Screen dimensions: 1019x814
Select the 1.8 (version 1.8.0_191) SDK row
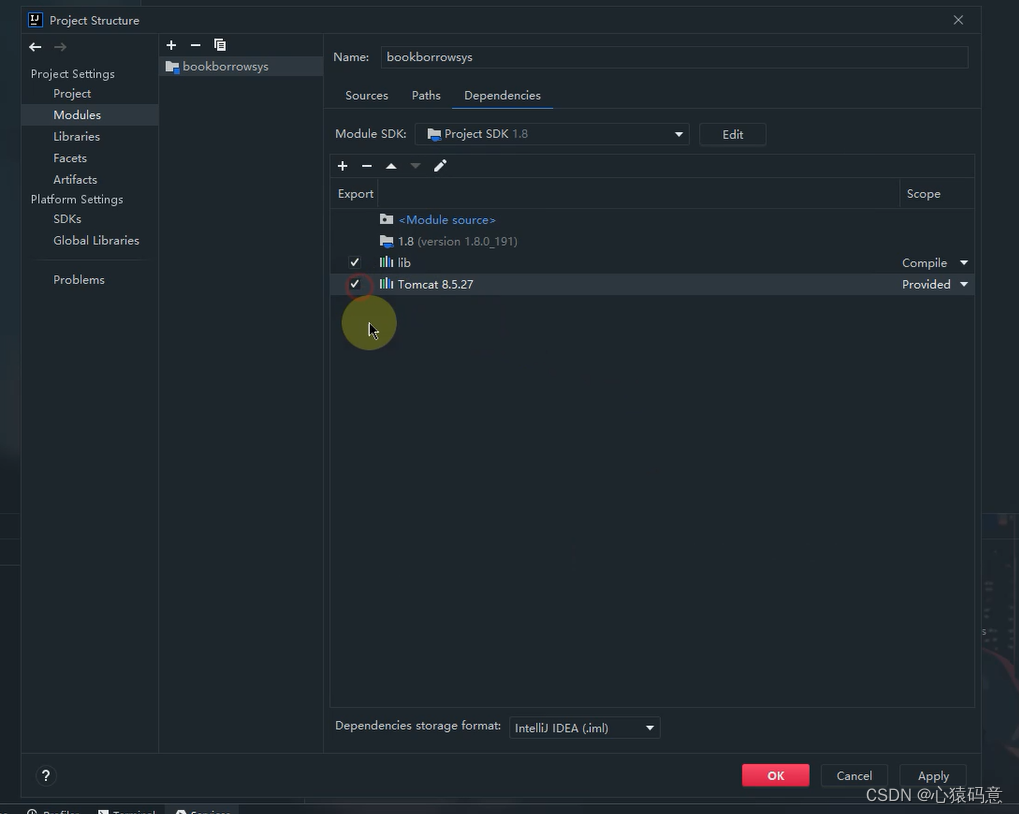coord(652,241)
